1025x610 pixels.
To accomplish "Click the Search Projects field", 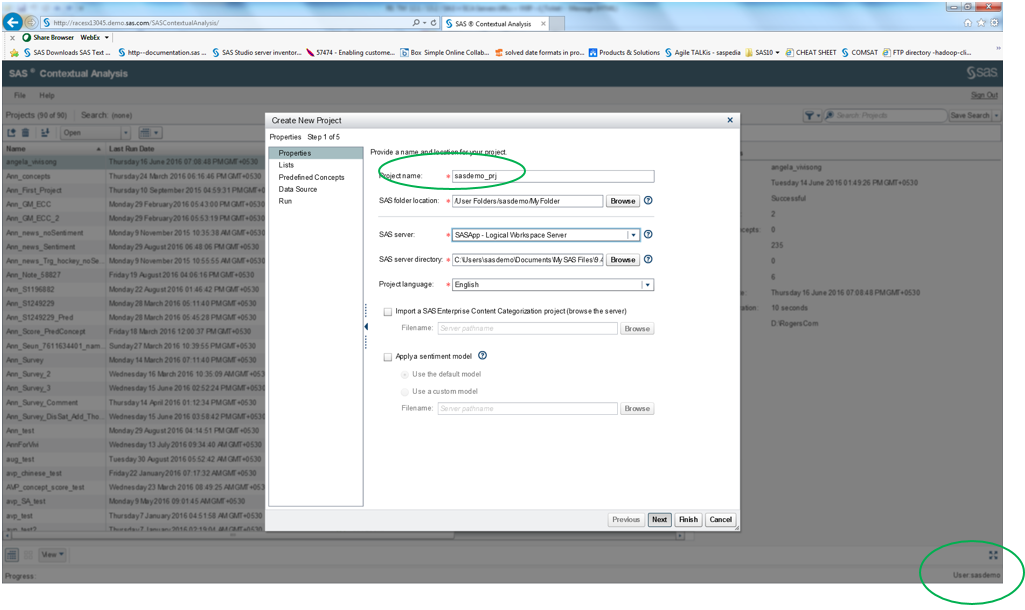I will [885, 116].
